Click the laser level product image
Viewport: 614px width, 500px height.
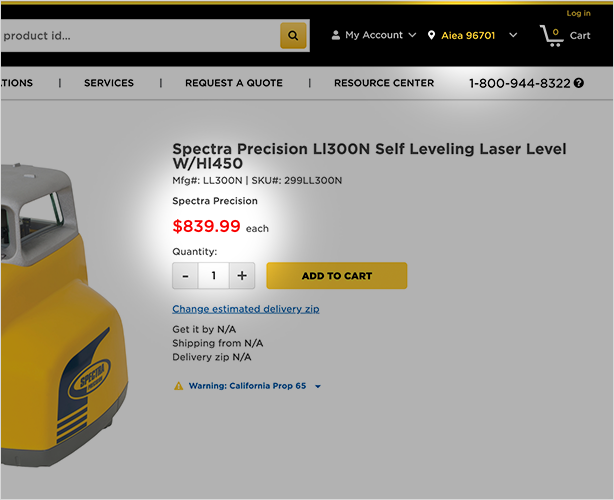click(x=60, y=320)
